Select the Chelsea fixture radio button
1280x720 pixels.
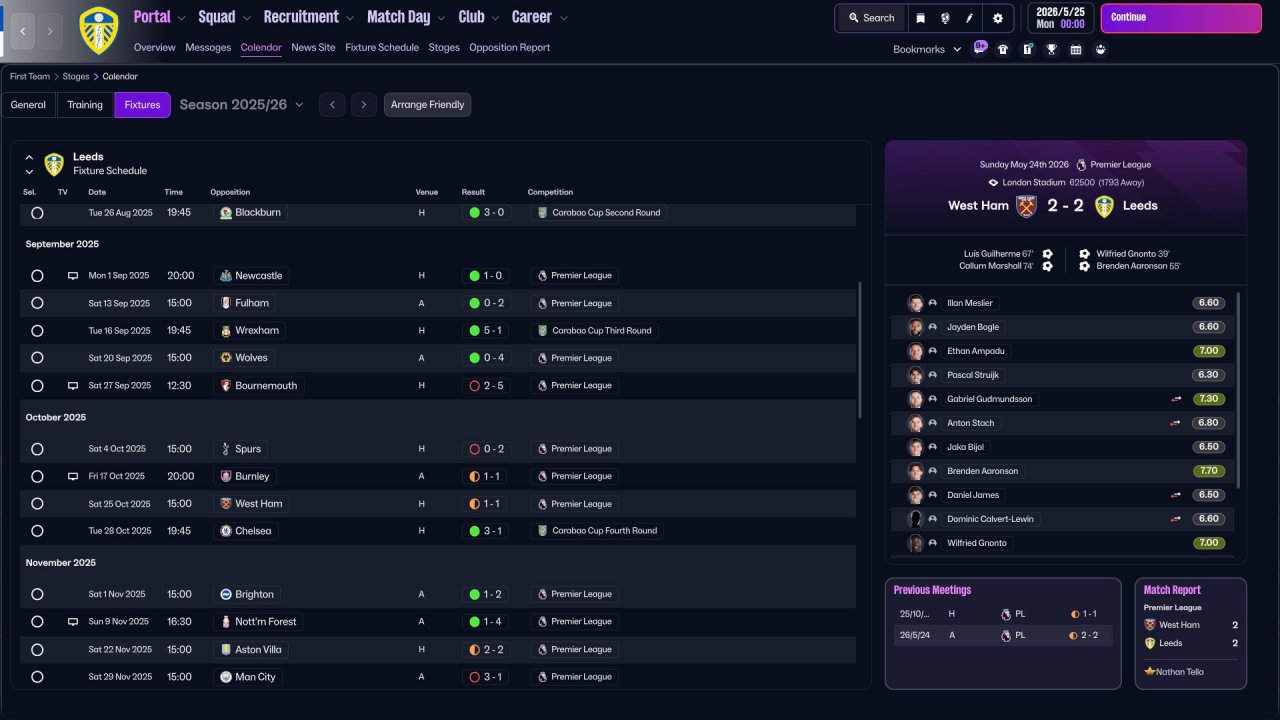click(37, 531)
